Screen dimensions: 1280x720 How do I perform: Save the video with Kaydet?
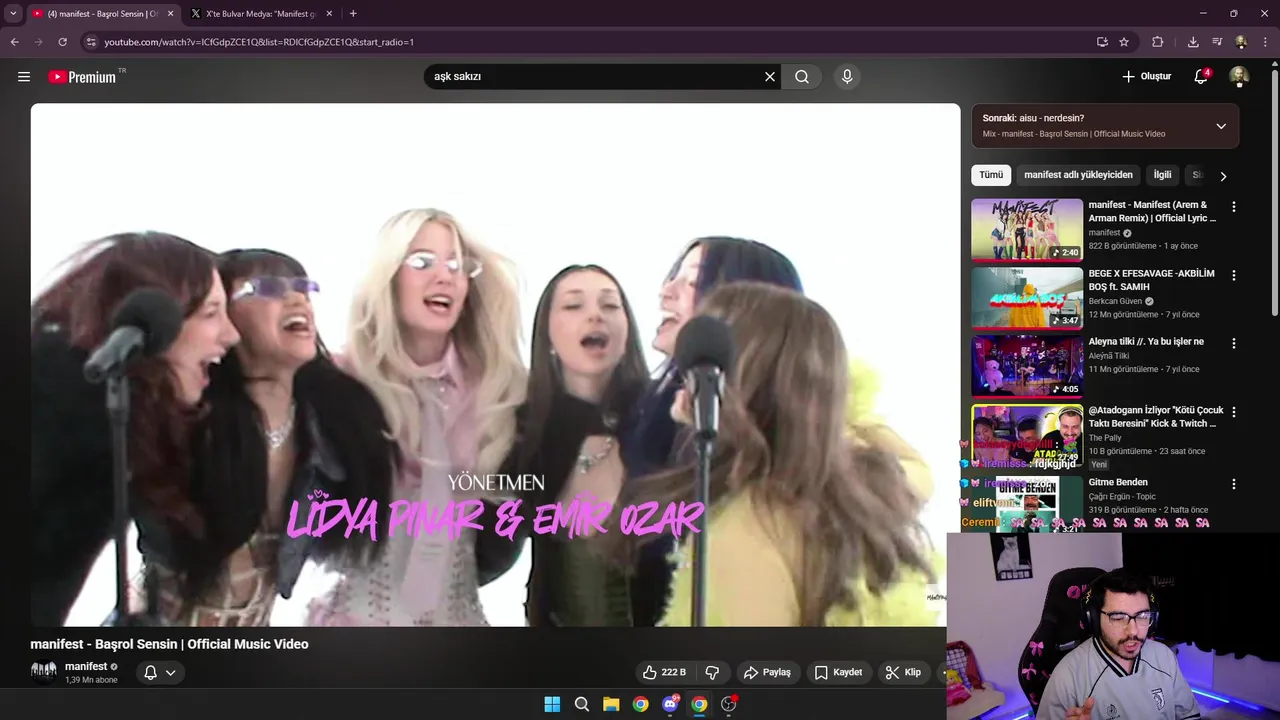(838, 673)
